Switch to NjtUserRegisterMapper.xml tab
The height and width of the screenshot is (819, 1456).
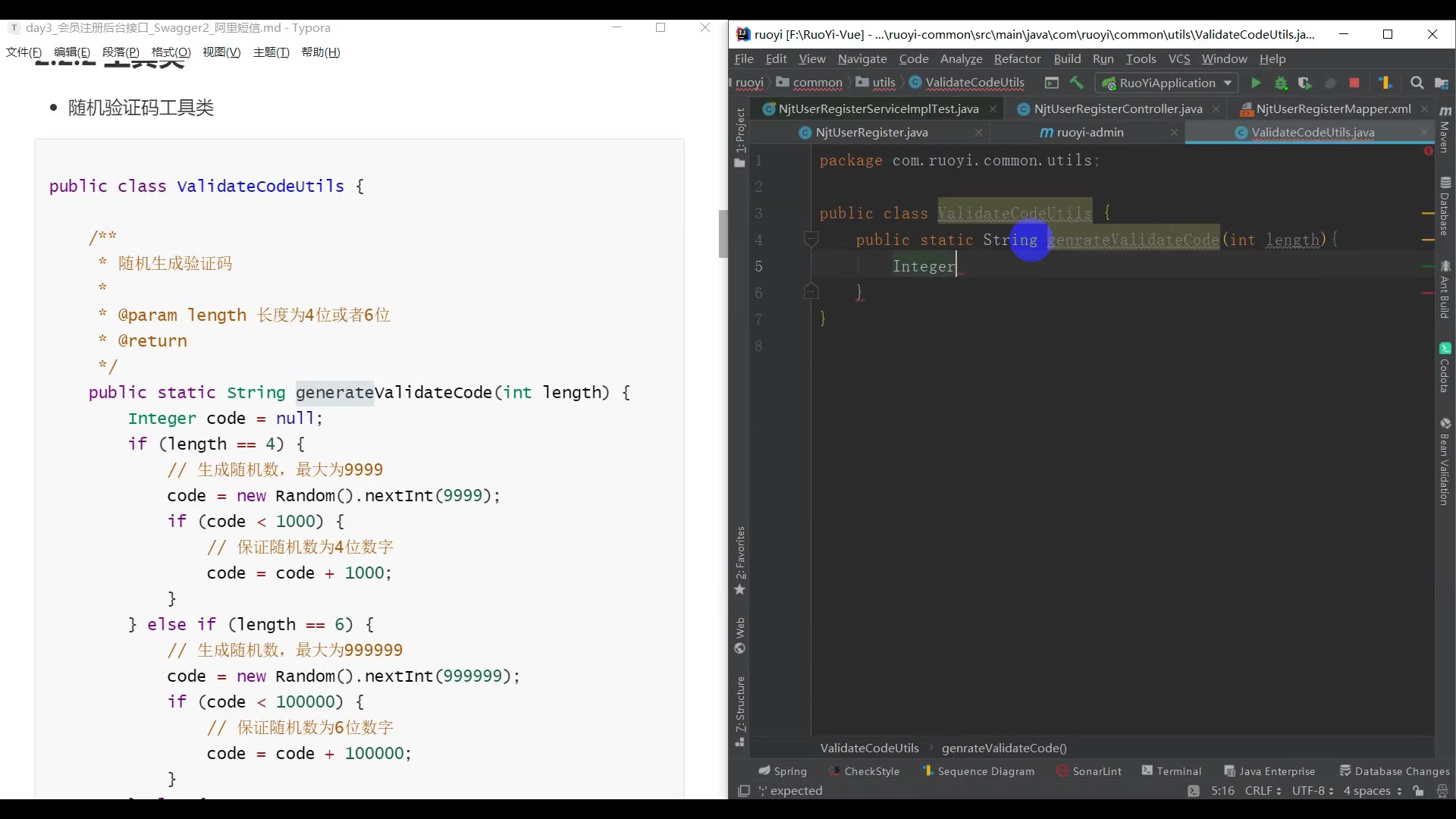point(1333,109)
